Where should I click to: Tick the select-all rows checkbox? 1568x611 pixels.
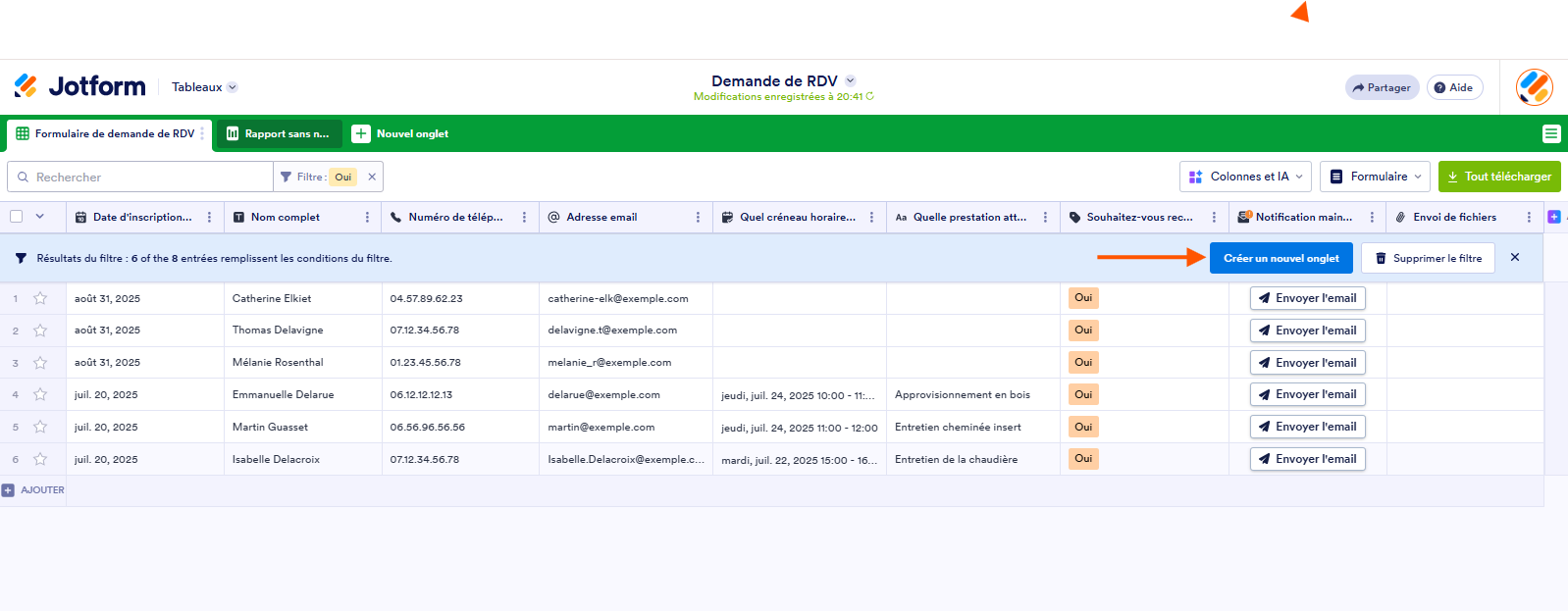click(16, 217)
